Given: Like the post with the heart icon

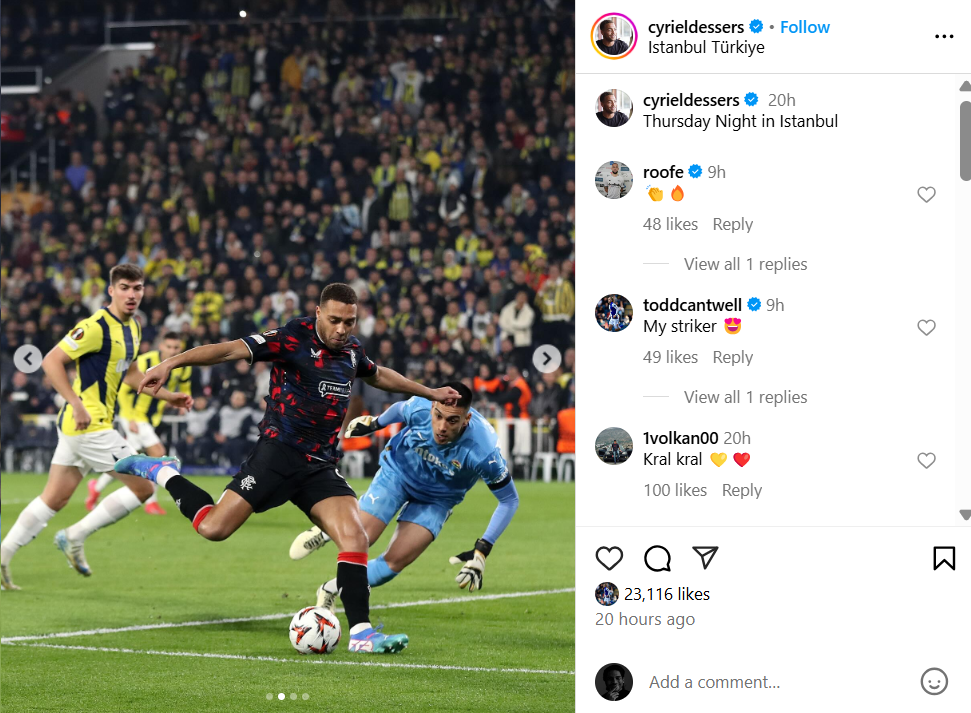Looking at the screenshot, I should click(609, 558).
